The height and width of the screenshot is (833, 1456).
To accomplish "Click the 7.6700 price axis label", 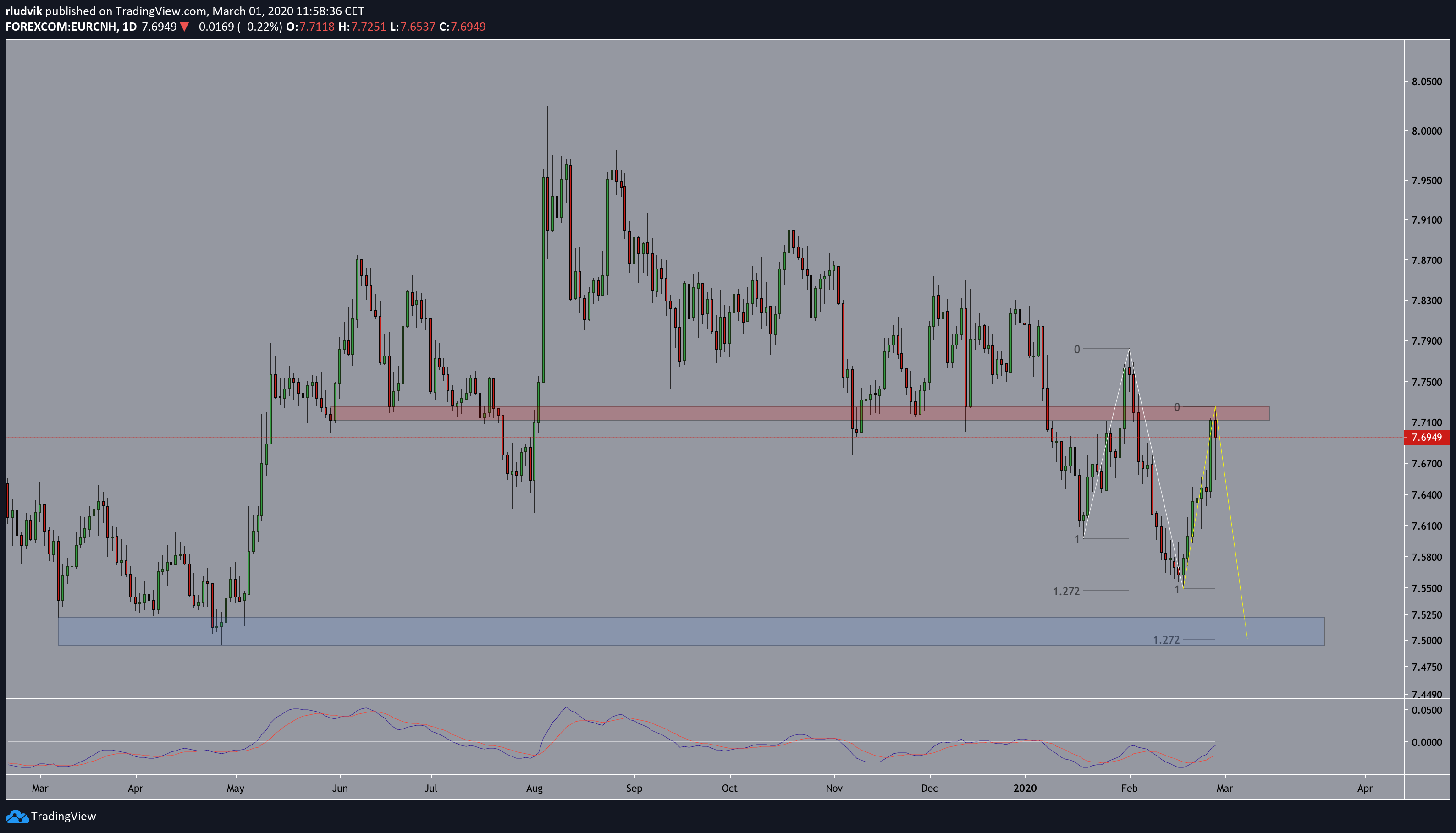I will pyautogui.click(x=1427, y=464).
